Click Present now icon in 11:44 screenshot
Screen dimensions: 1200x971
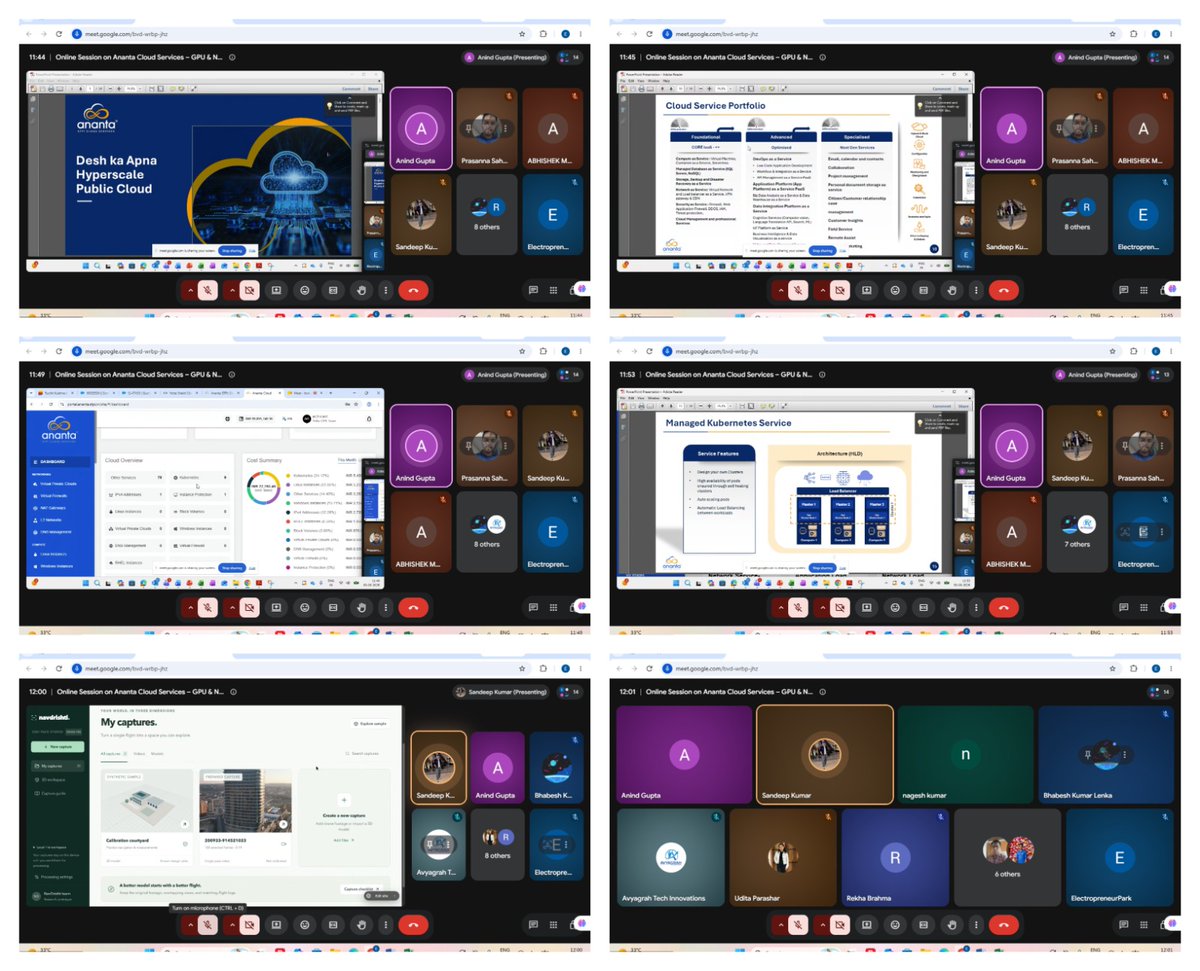pos(276,290)
